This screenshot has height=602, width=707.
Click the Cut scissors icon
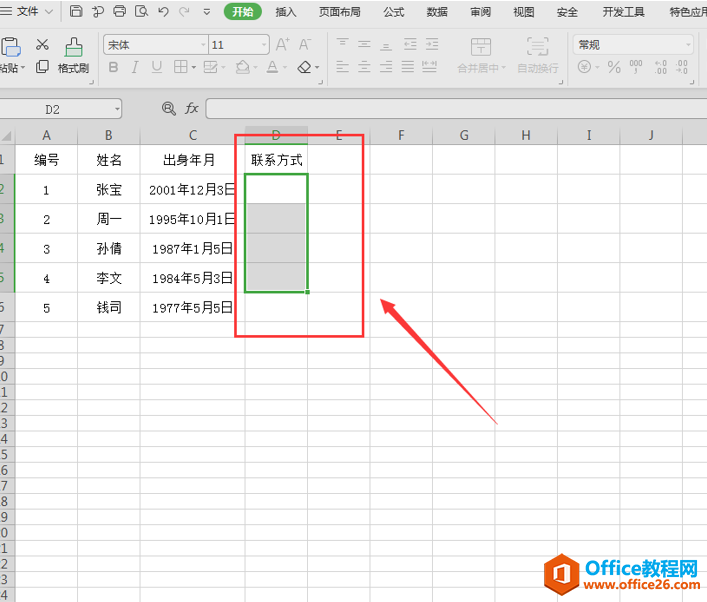pyautogui.click(x=42, y=44)
